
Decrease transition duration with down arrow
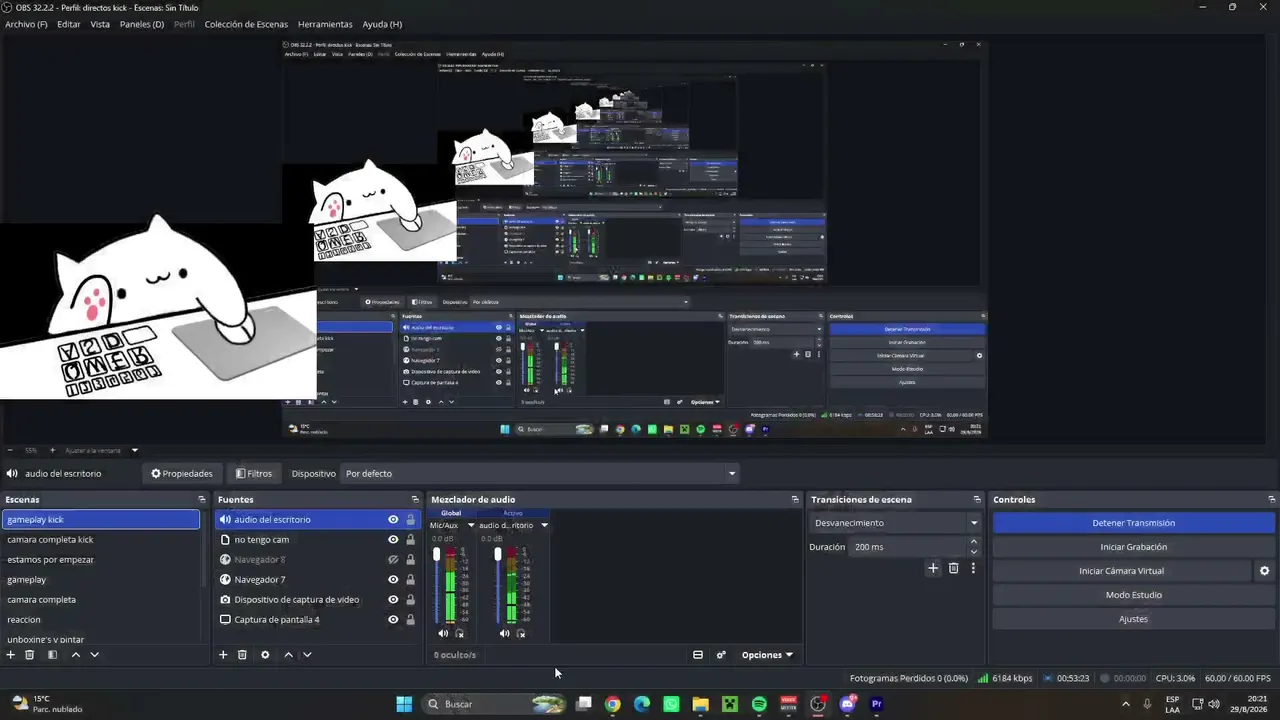coord(974,552)
